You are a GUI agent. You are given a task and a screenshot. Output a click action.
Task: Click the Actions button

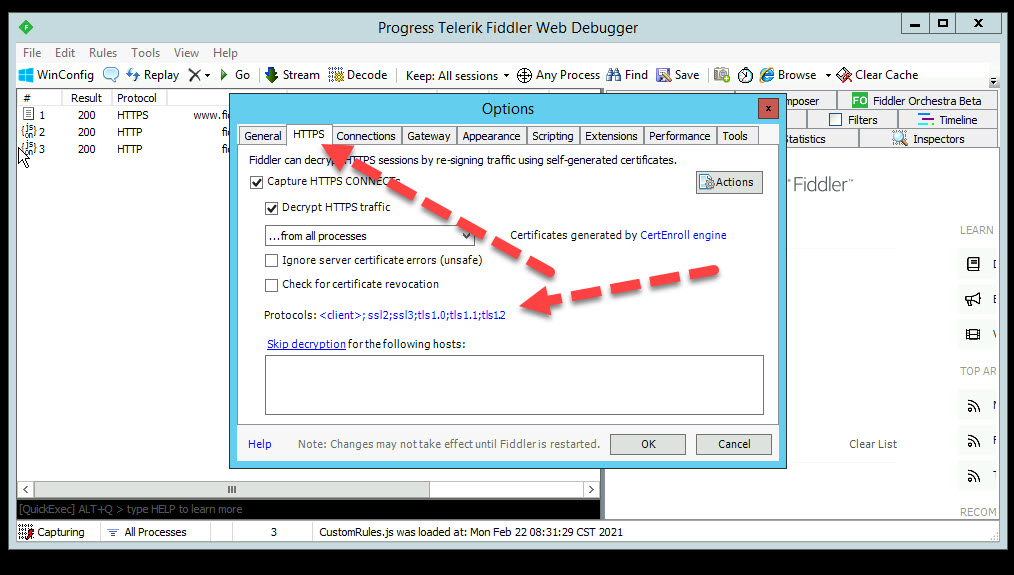(729, 182)
